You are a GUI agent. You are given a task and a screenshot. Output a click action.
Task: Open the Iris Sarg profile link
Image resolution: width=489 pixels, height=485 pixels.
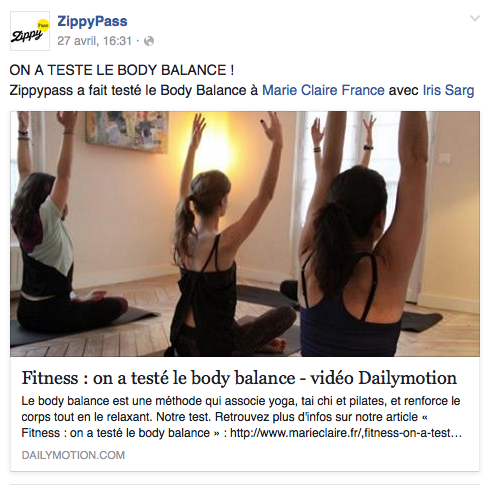click(x=448, y=90)
